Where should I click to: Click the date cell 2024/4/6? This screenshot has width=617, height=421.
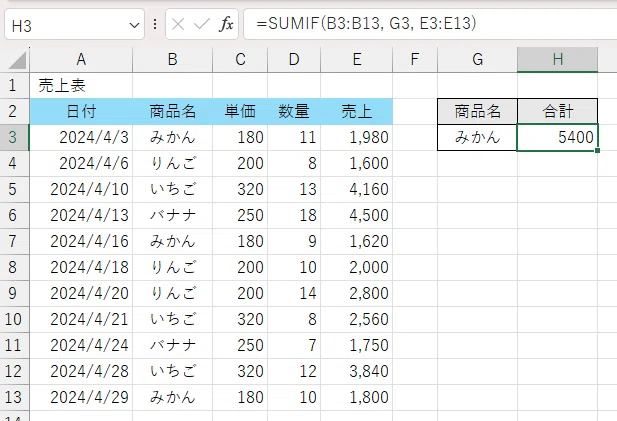(81, 163)
